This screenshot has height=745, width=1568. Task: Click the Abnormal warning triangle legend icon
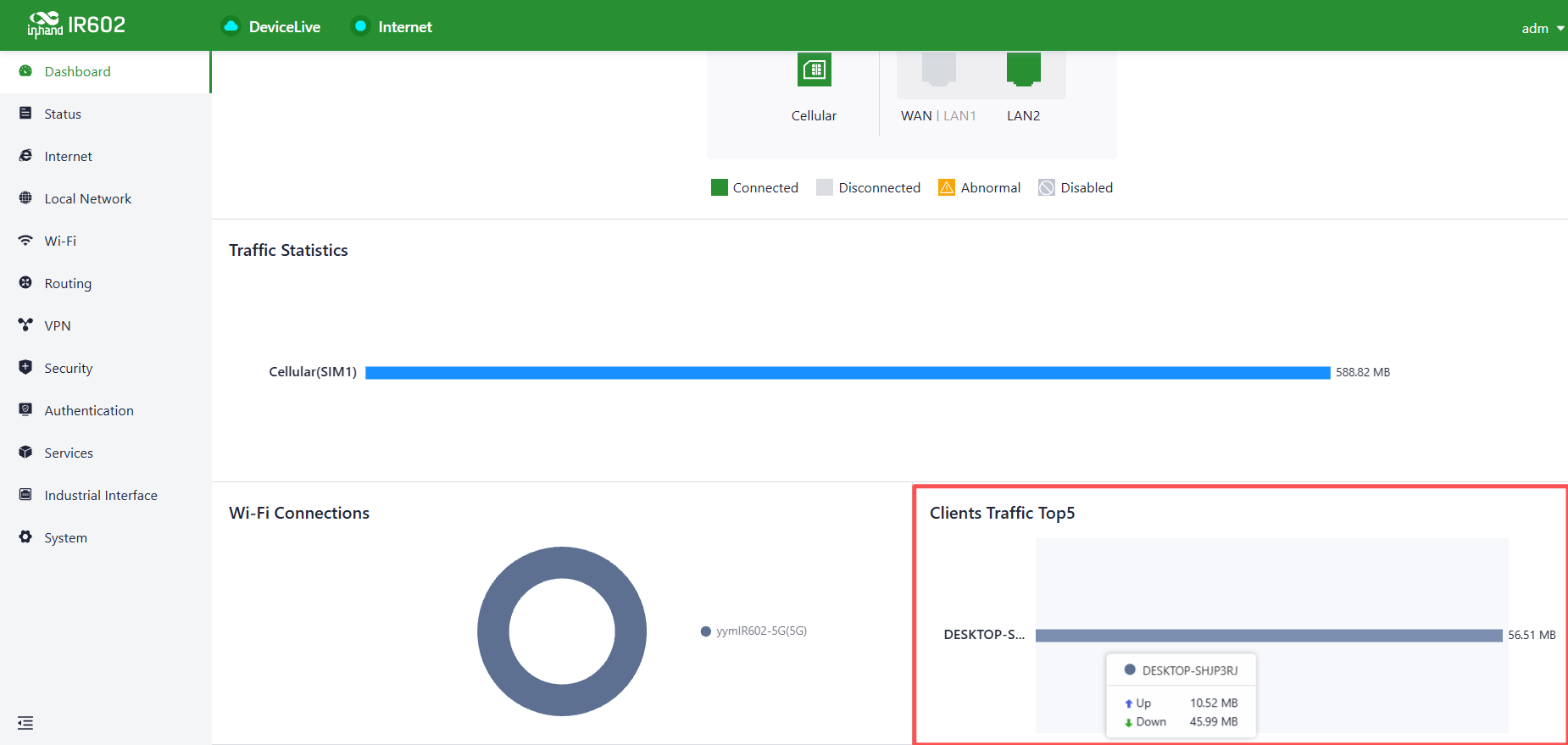point(947,187)
